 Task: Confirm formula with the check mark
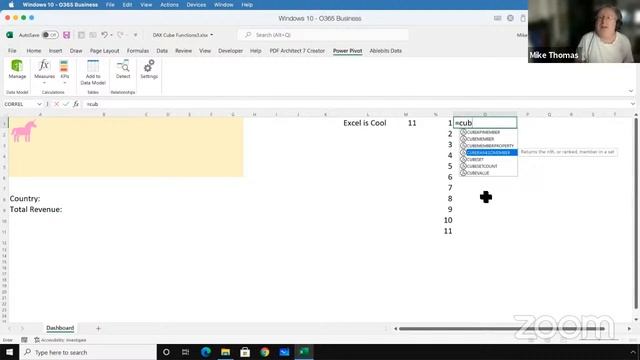66,104
